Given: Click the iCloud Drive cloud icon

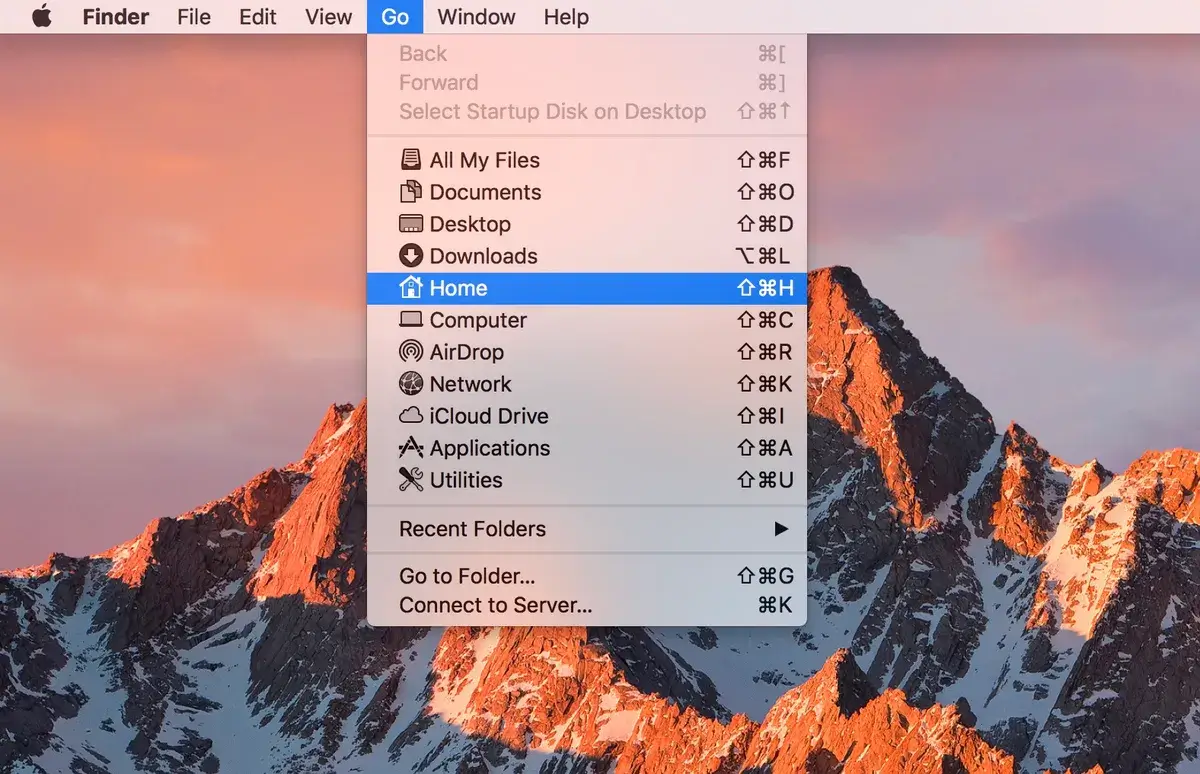Looking at the screenshot, I should [x=411, y=416].
